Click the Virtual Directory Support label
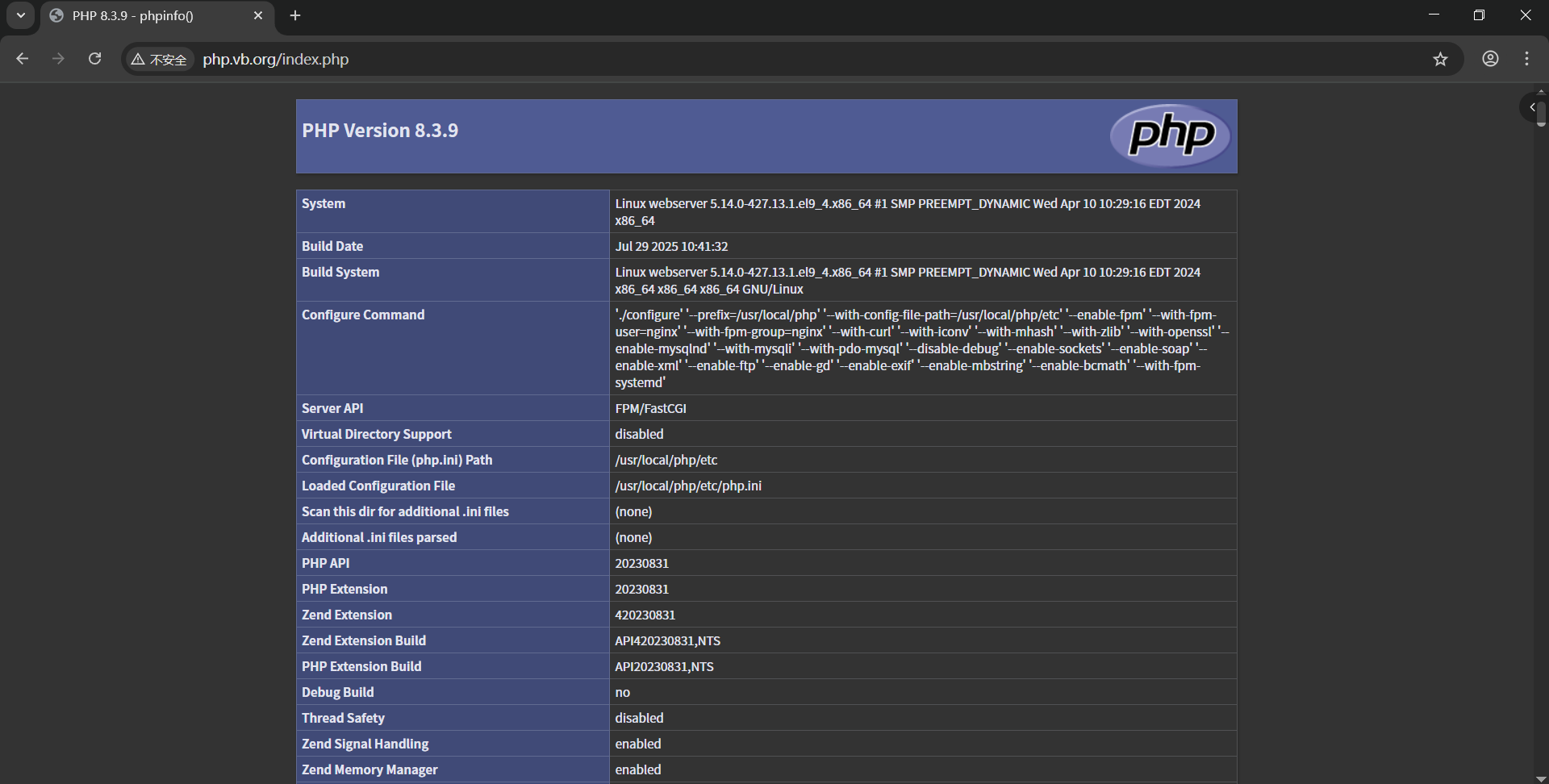The width and height of the screenshot is (1549, 784). (377, 435)
